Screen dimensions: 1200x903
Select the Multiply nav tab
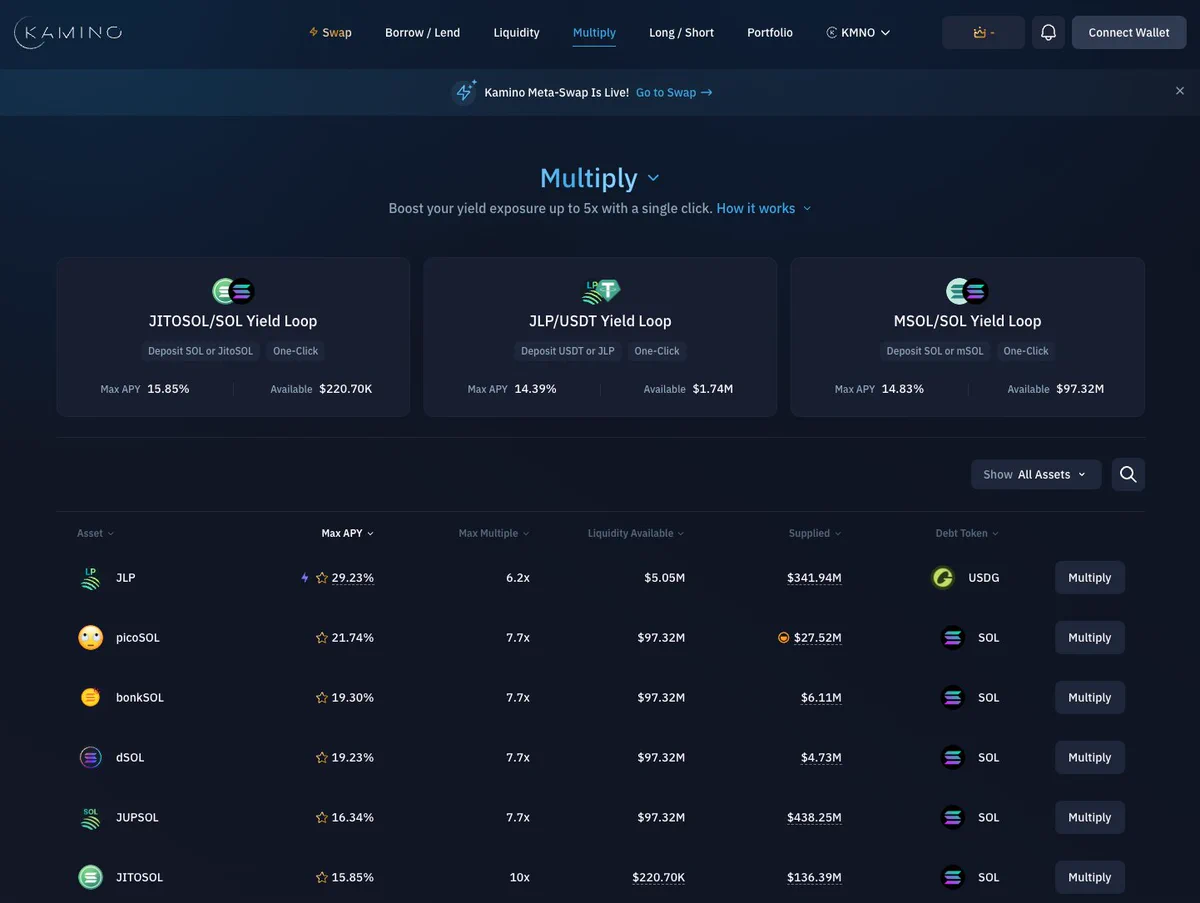(594, 33)
